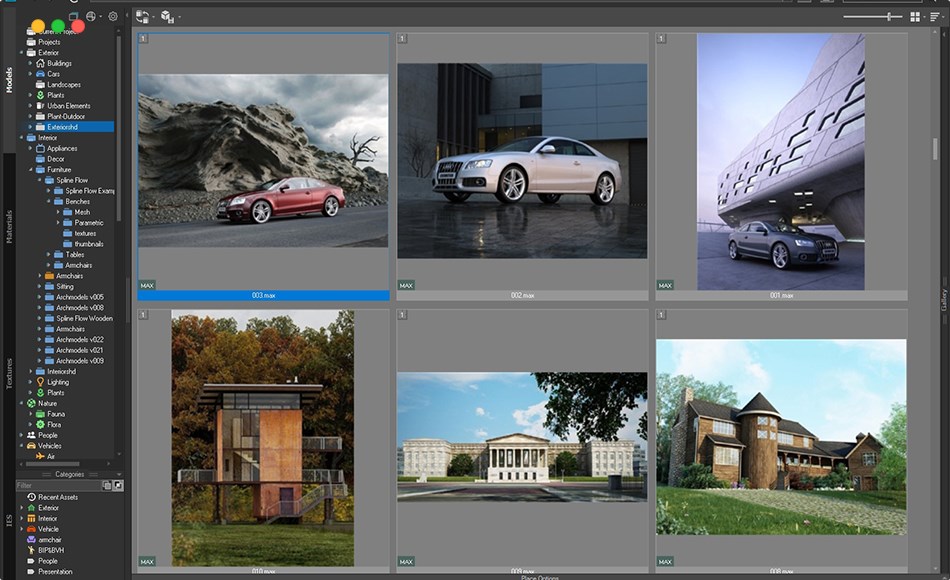950x580 pixels.
Task: Click the globe/web search icon above the folder tree
Action: point(92,16)
